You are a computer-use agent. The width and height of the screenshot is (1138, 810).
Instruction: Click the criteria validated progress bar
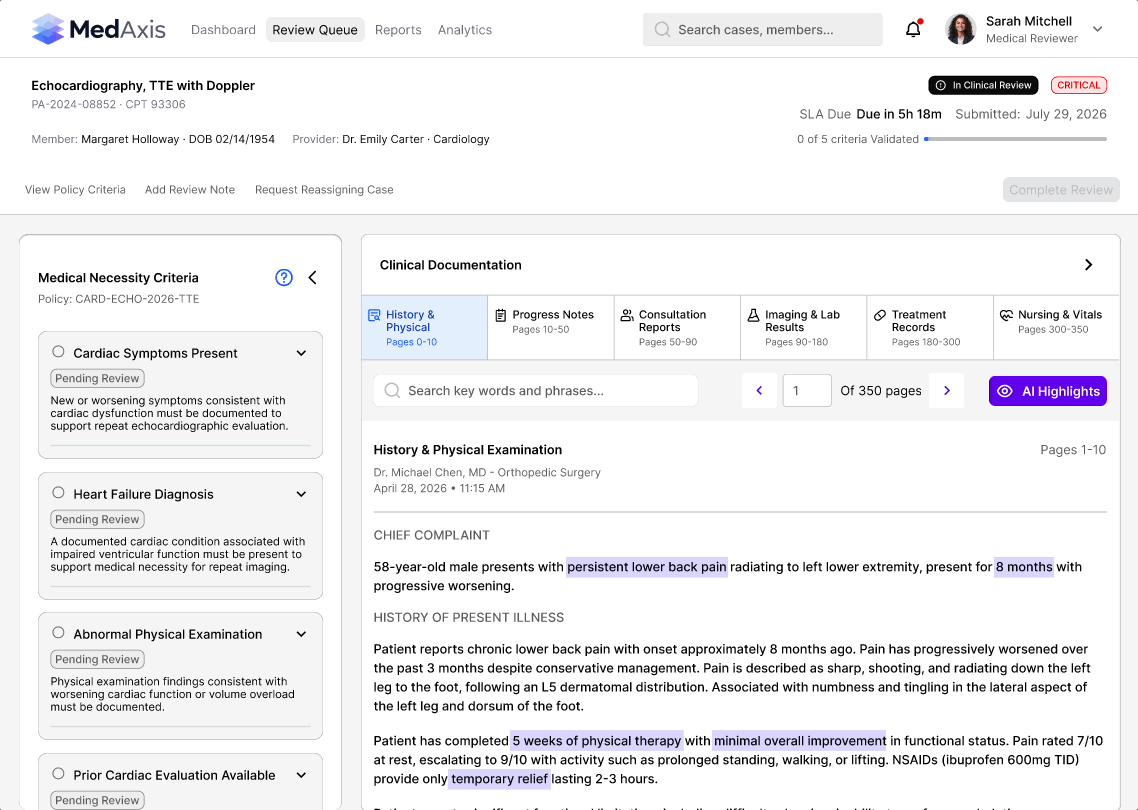[1015, 139]
